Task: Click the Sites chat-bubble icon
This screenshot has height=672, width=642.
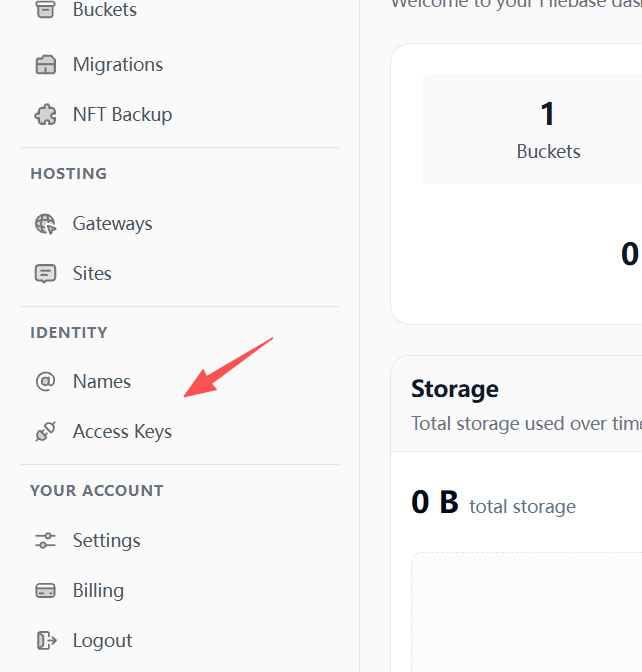Action: (45, 274)
